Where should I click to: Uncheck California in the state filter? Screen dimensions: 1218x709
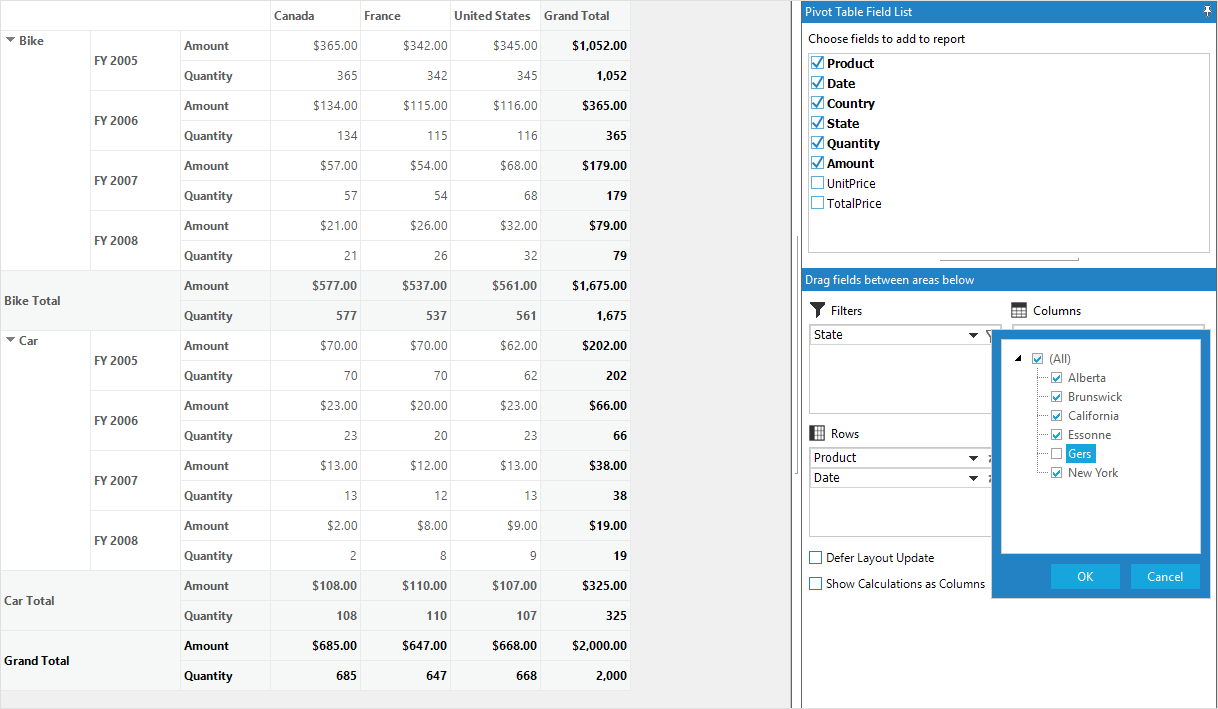[1056, 416]
